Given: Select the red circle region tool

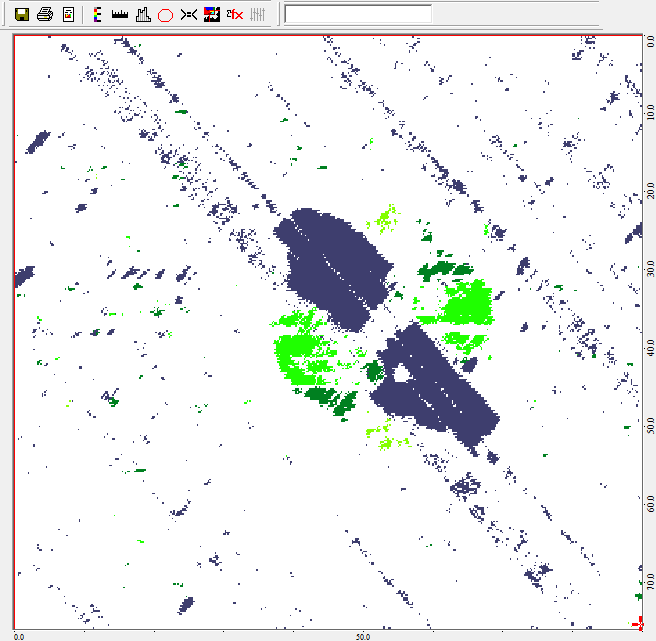Looking at the screenshot, I should pyautogui.click(x=165, y=14).
